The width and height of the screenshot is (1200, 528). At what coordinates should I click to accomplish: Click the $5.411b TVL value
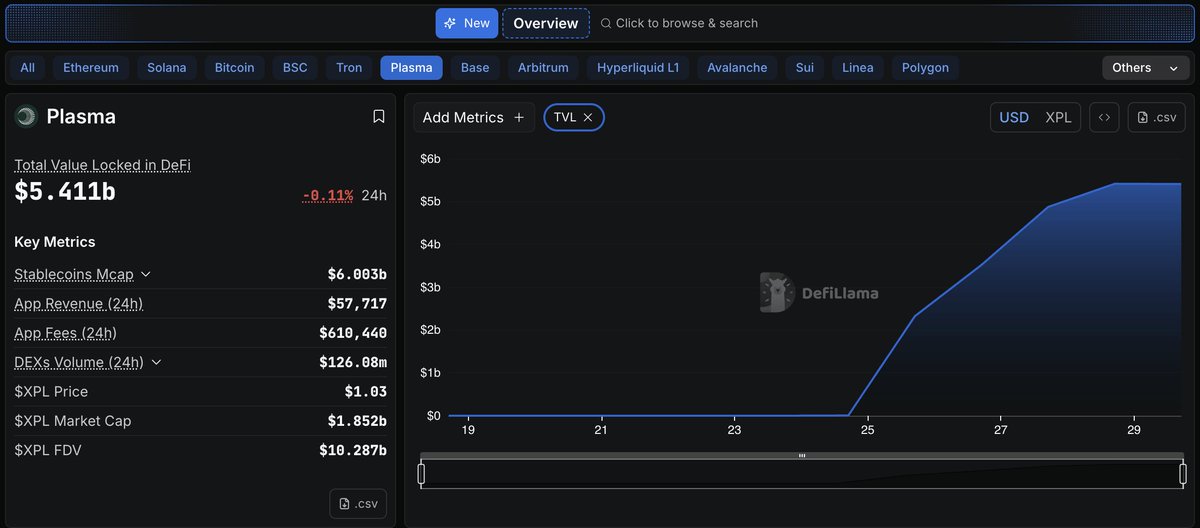point(65,192)
